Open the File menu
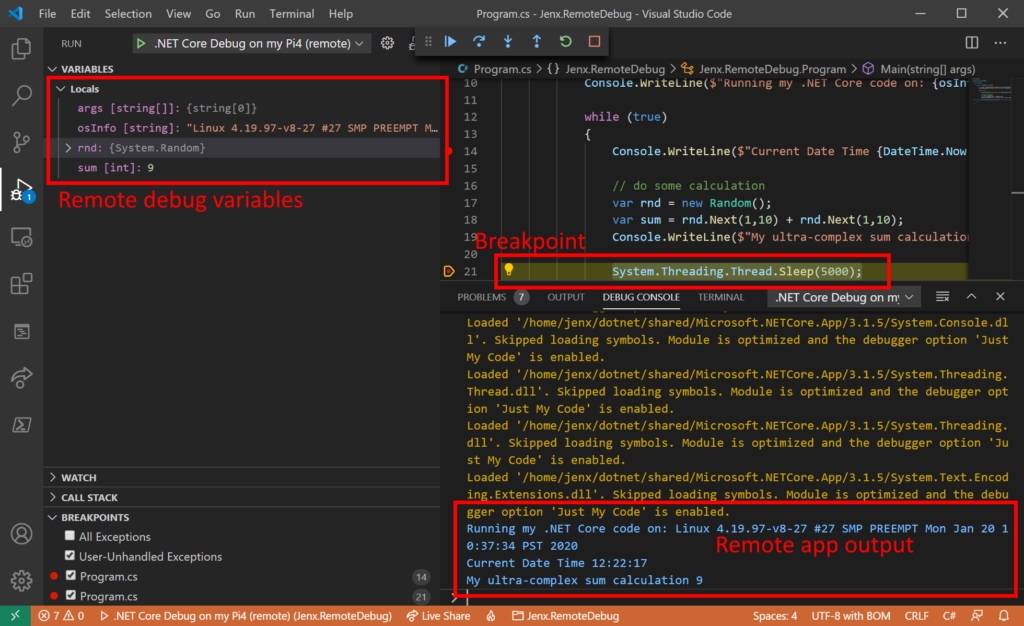This screenshot has width=1024, height=626. 47,14
